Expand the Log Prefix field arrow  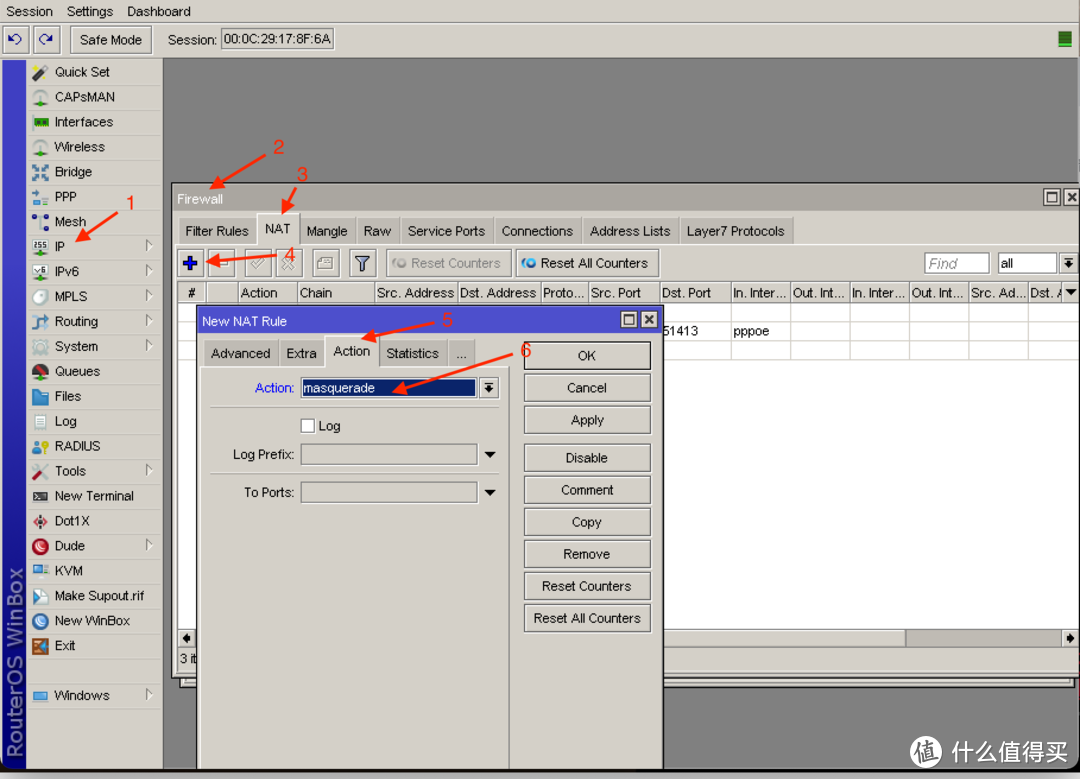coord(490,455)
